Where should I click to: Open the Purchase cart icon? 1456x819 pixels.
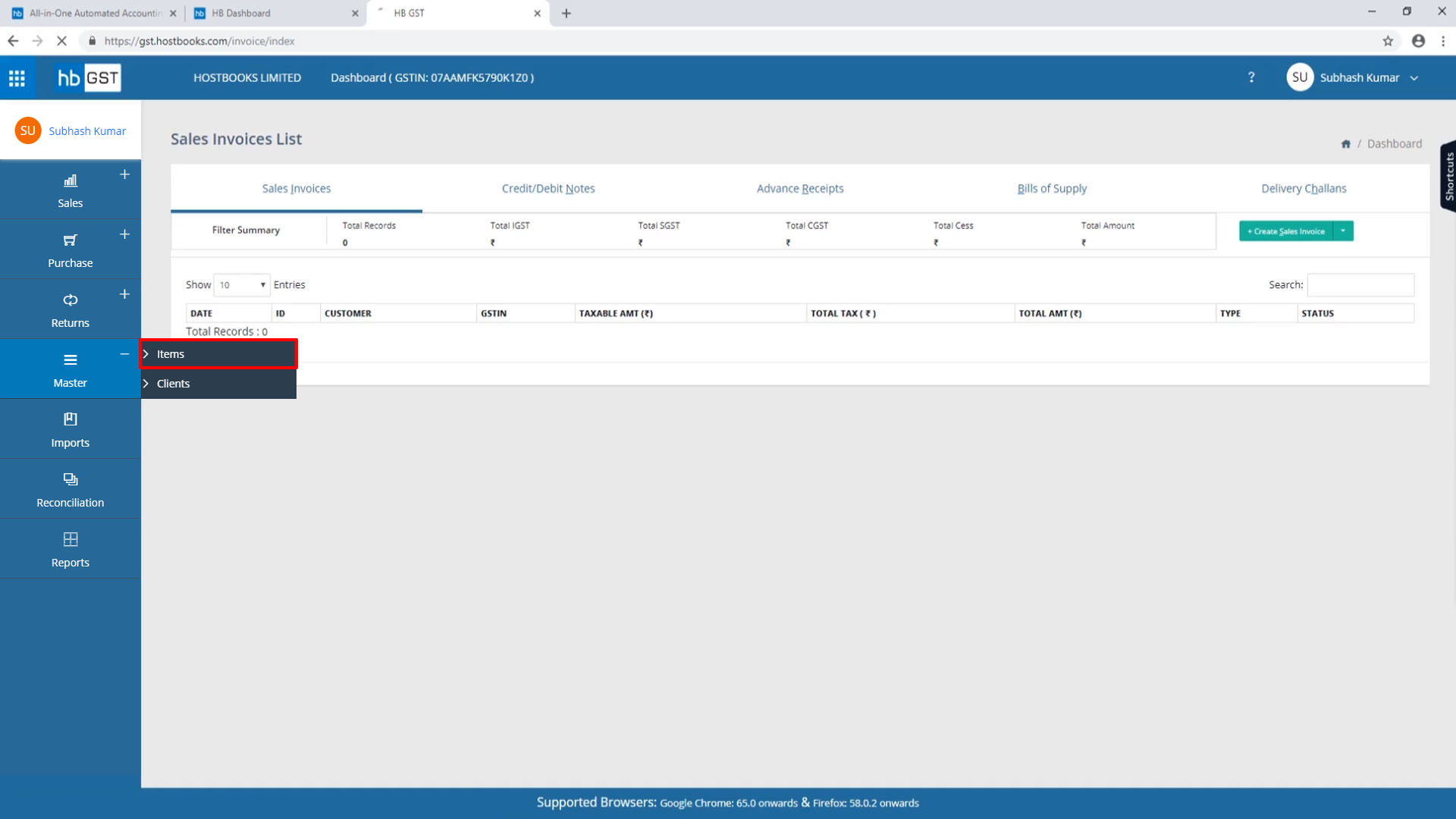point(70,240)
